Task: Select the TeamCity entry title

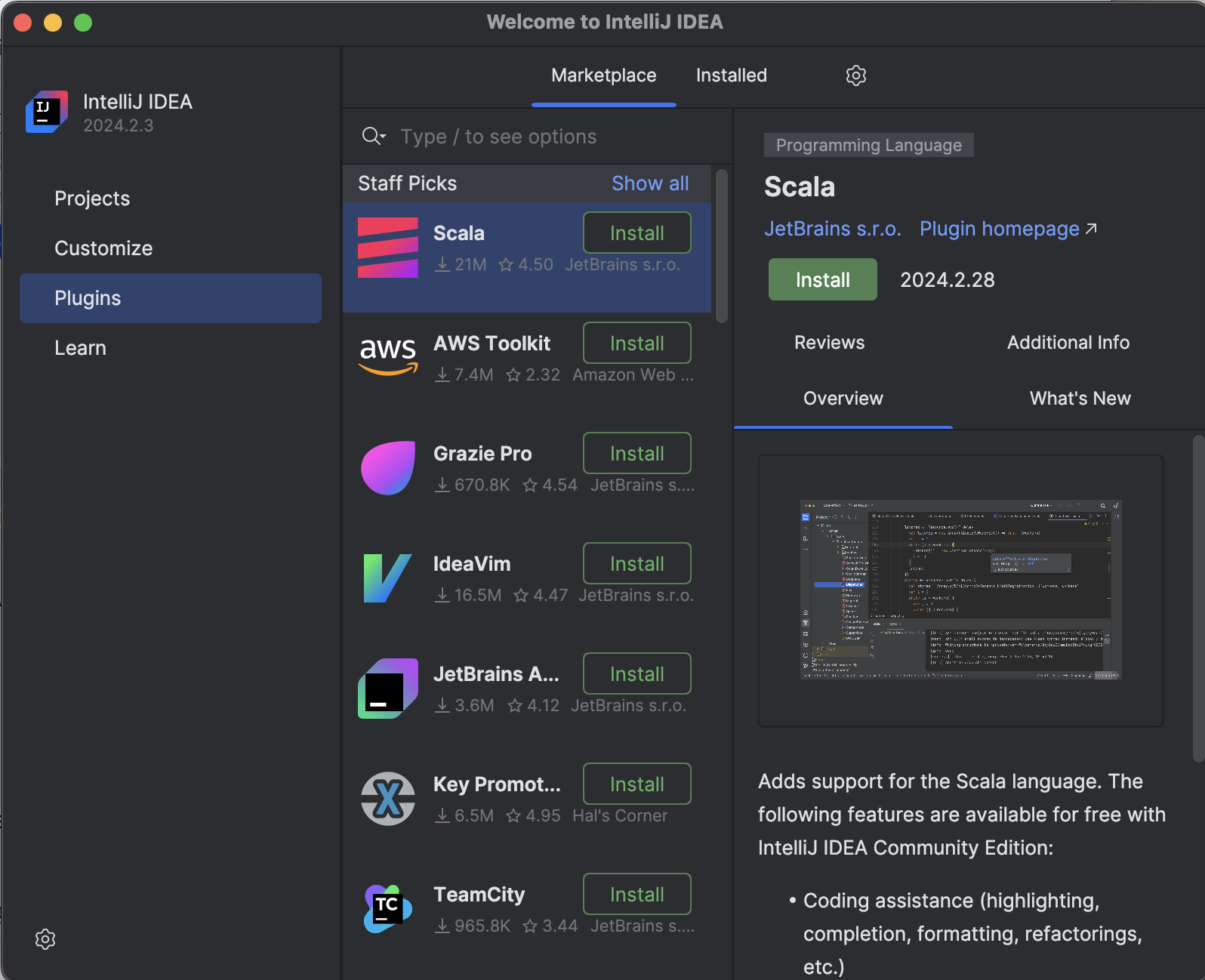Action: [479, 895]
